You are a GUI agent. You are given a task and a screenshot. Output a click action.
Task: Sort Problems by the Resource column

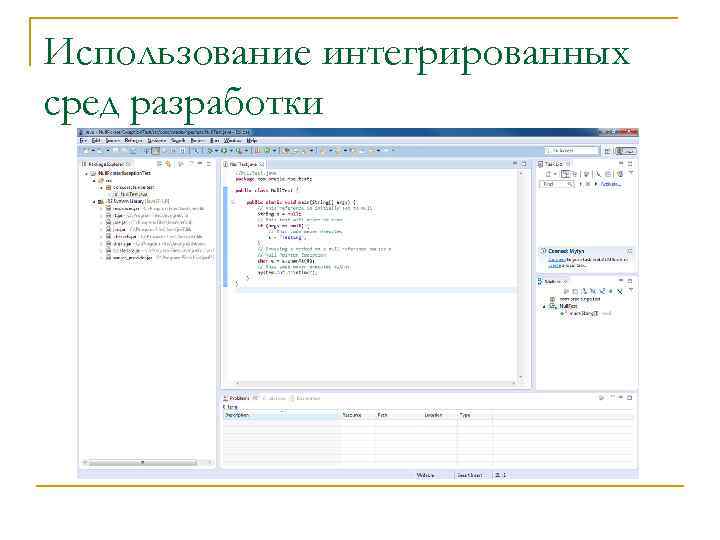click(357, 415)
